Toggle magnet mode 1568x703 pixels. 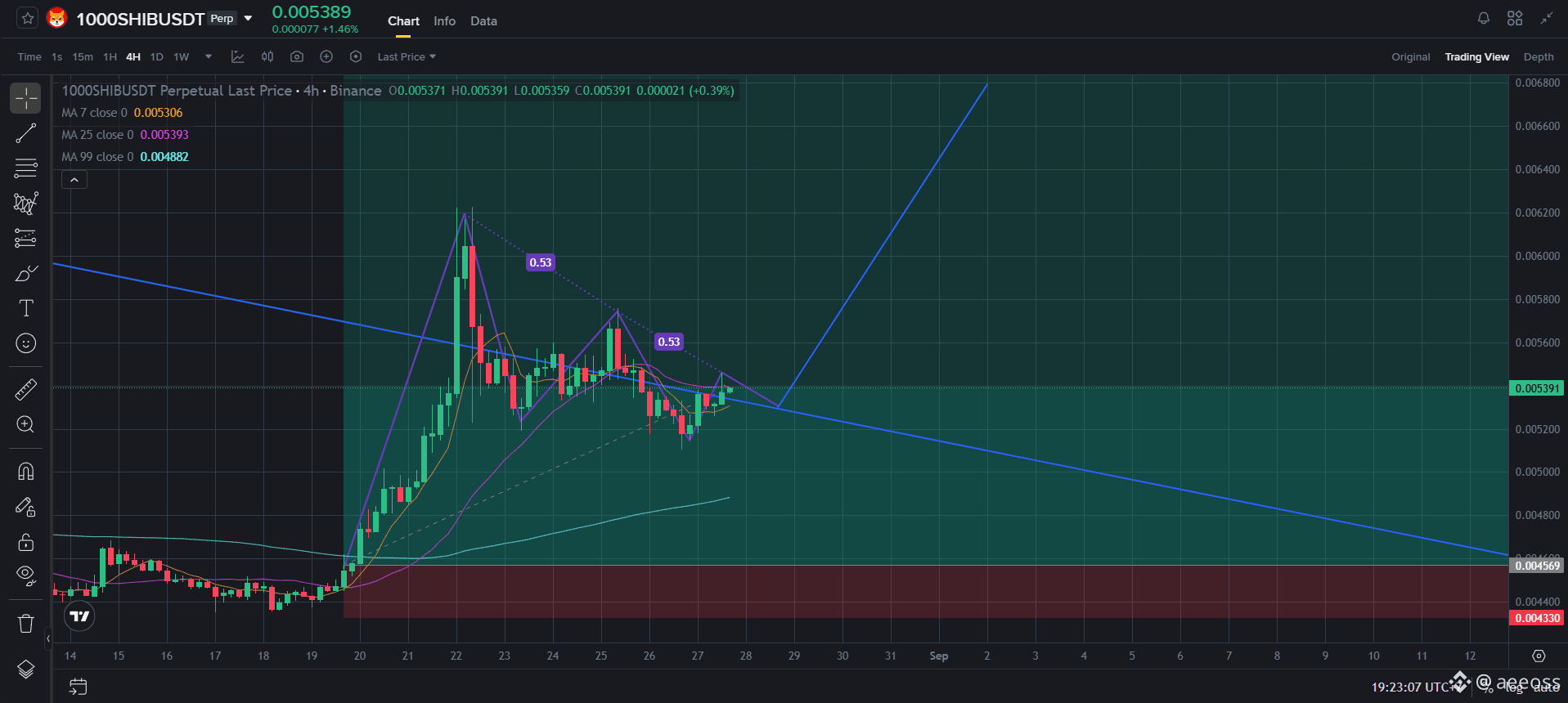pyautogui.click(x=25, y=472)
